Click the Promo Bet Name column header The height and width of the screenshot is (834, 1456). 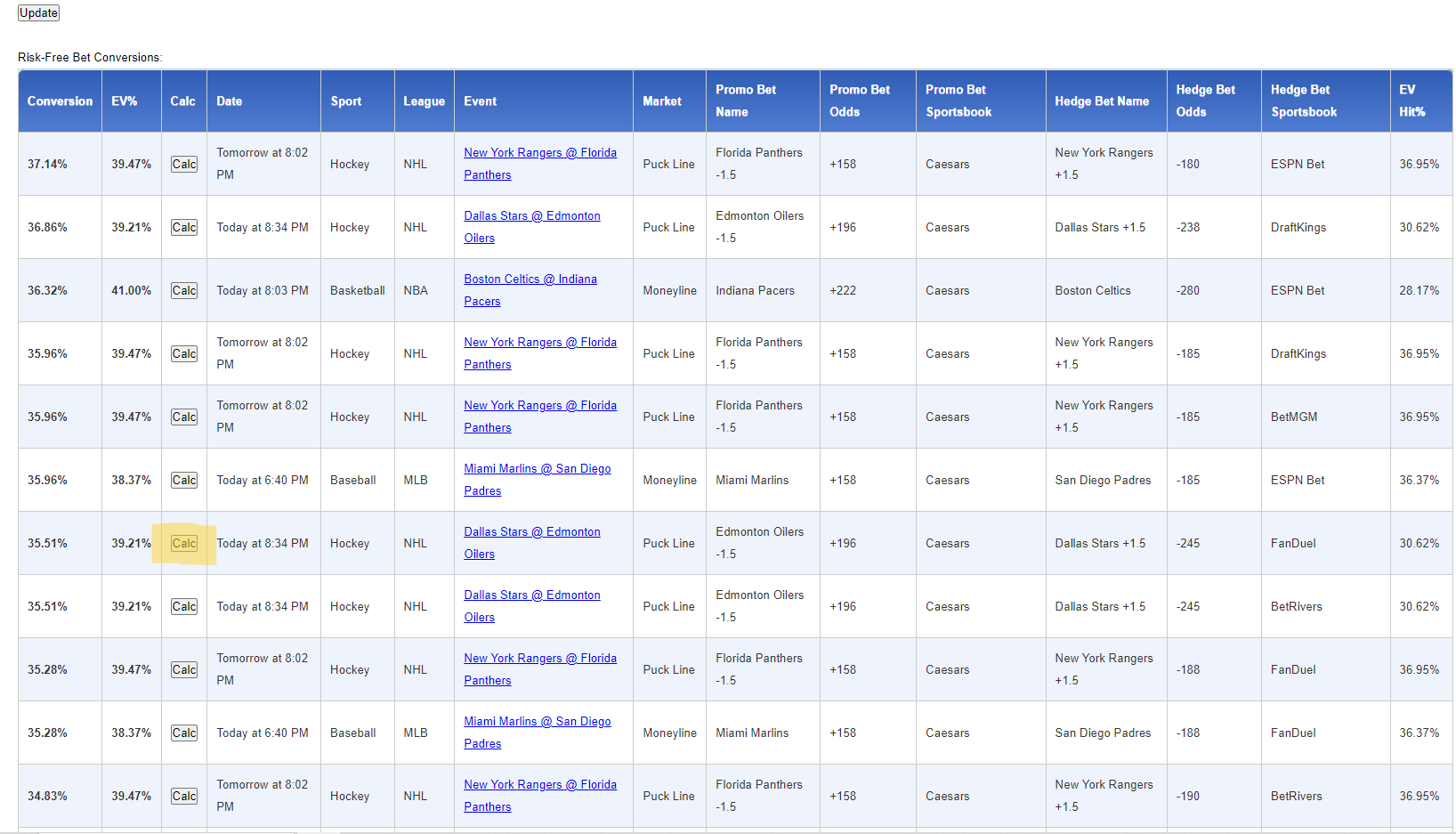click(x=763, y=101)
